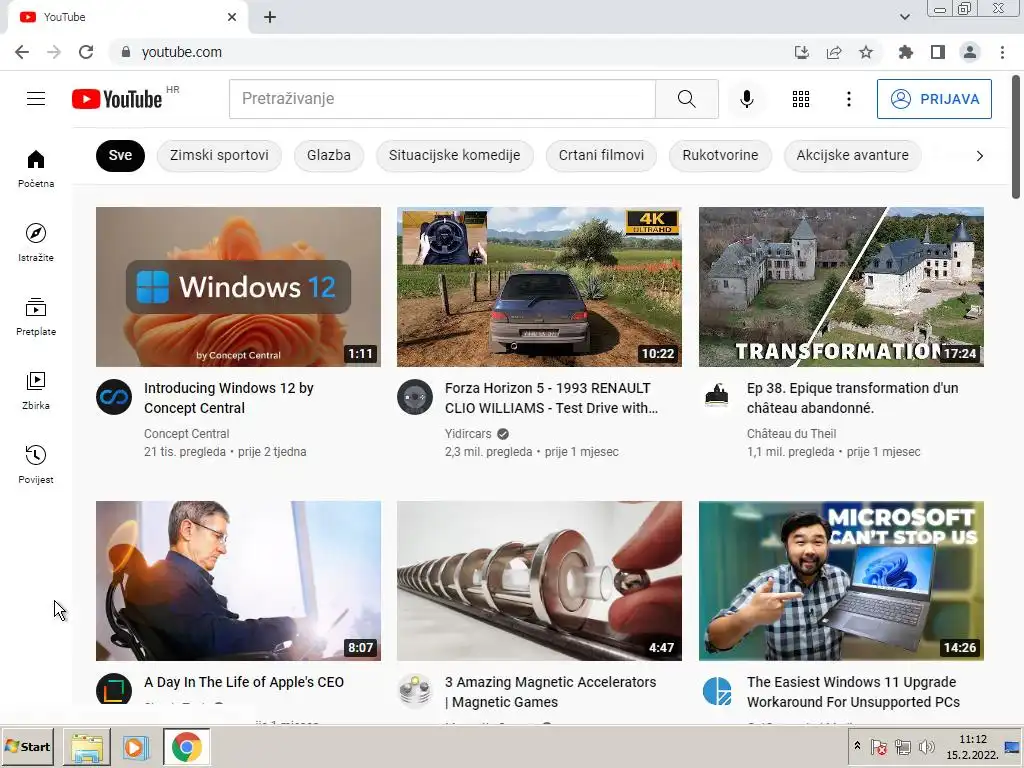Open channel avatar beside Windows 11 Upgrade video

[x=716, y=690]
